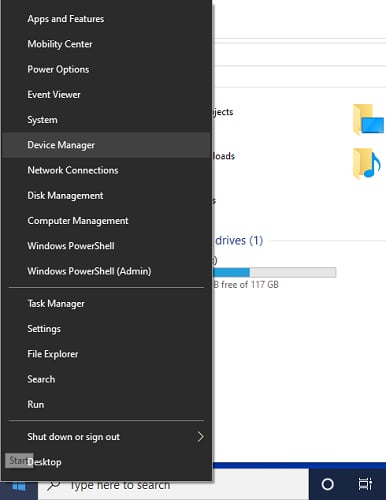The width and height of the screenshot is (386, 500).
Task: Click the search magnifier icon in taskbar
Action: coord(53,485)
